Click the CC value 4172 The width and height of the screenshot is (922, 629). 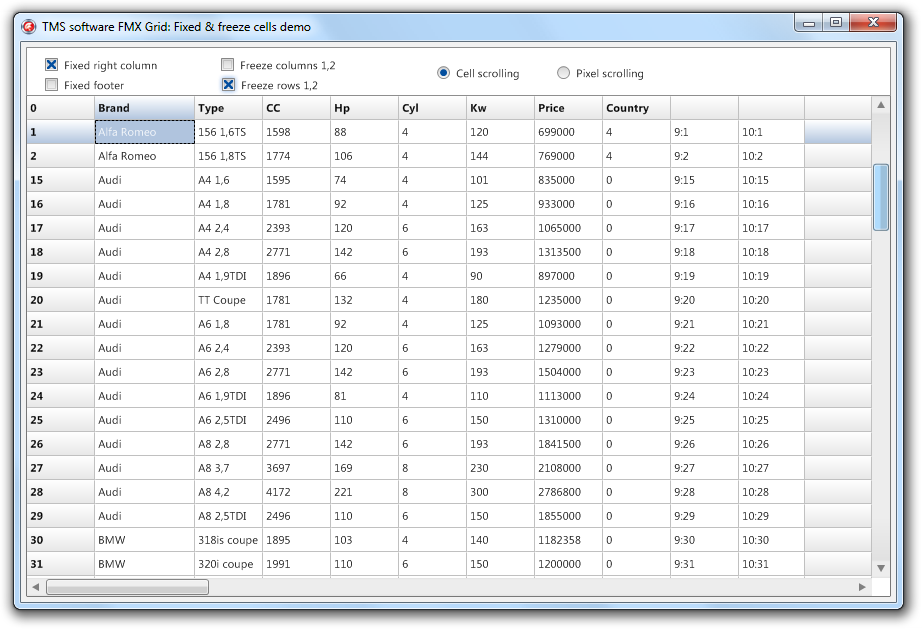tap(296, 492)
